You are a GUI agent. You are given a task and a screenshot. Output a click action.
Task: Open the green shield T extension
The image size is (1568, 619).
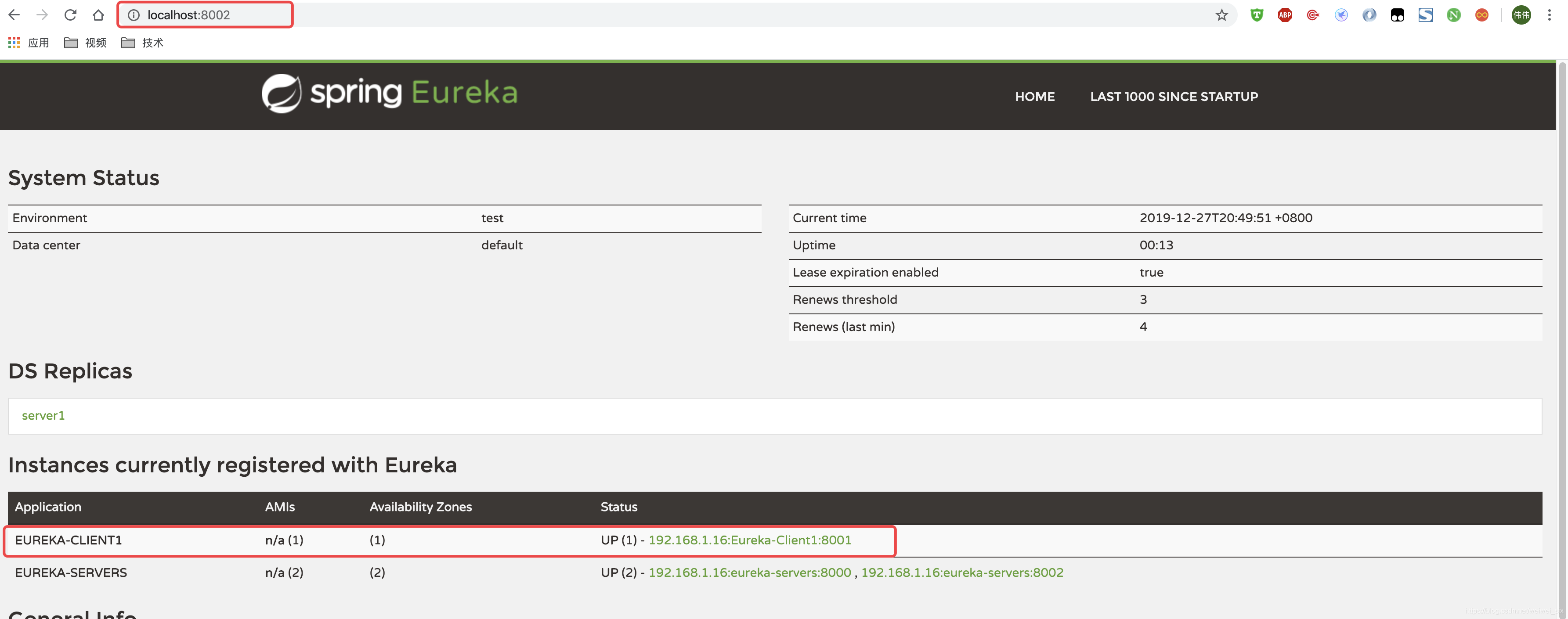pyautogui.click(x=1256, y=15)
